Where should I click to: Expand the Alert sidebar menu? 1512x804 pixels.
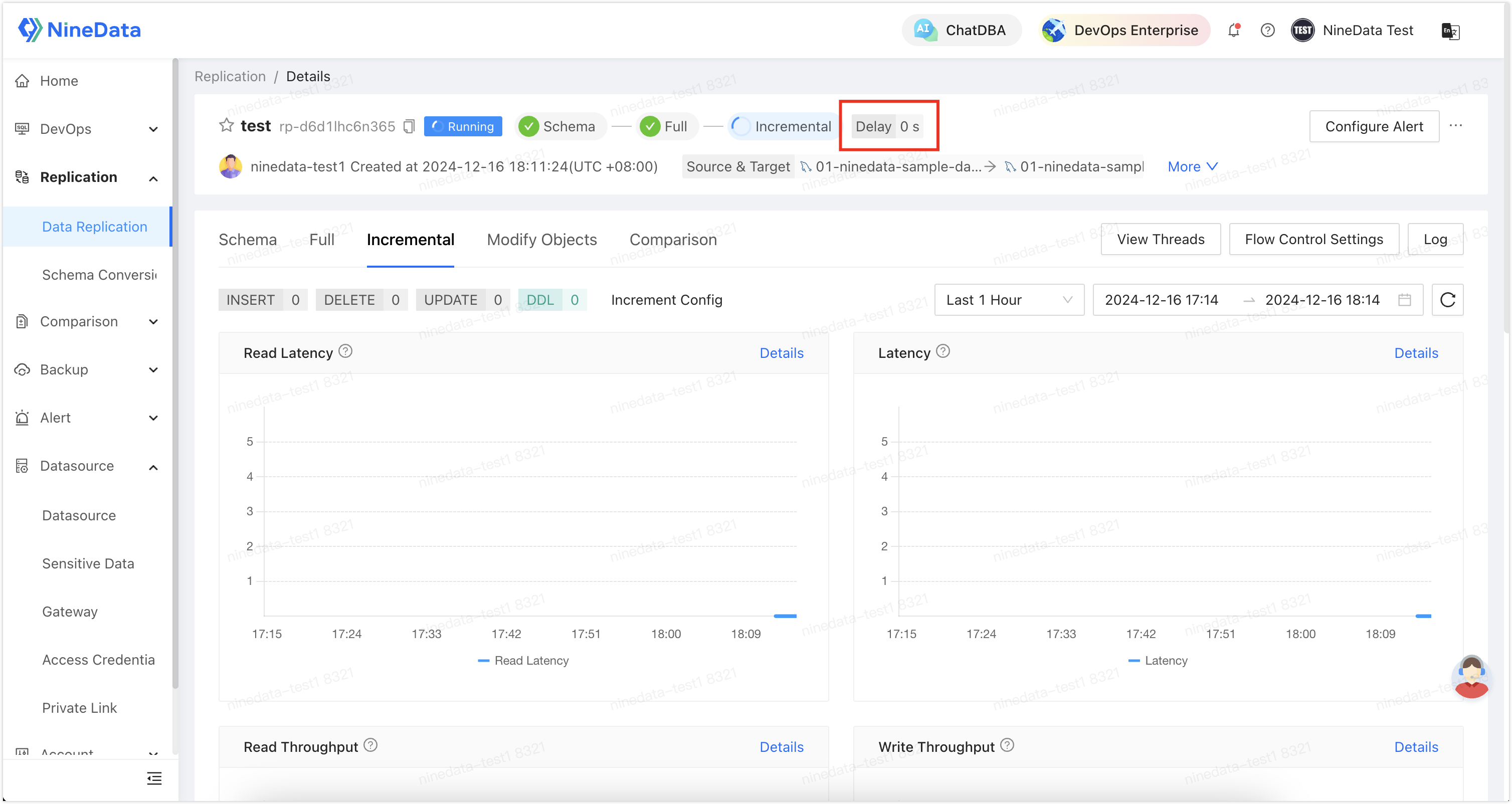click(87, 418)
